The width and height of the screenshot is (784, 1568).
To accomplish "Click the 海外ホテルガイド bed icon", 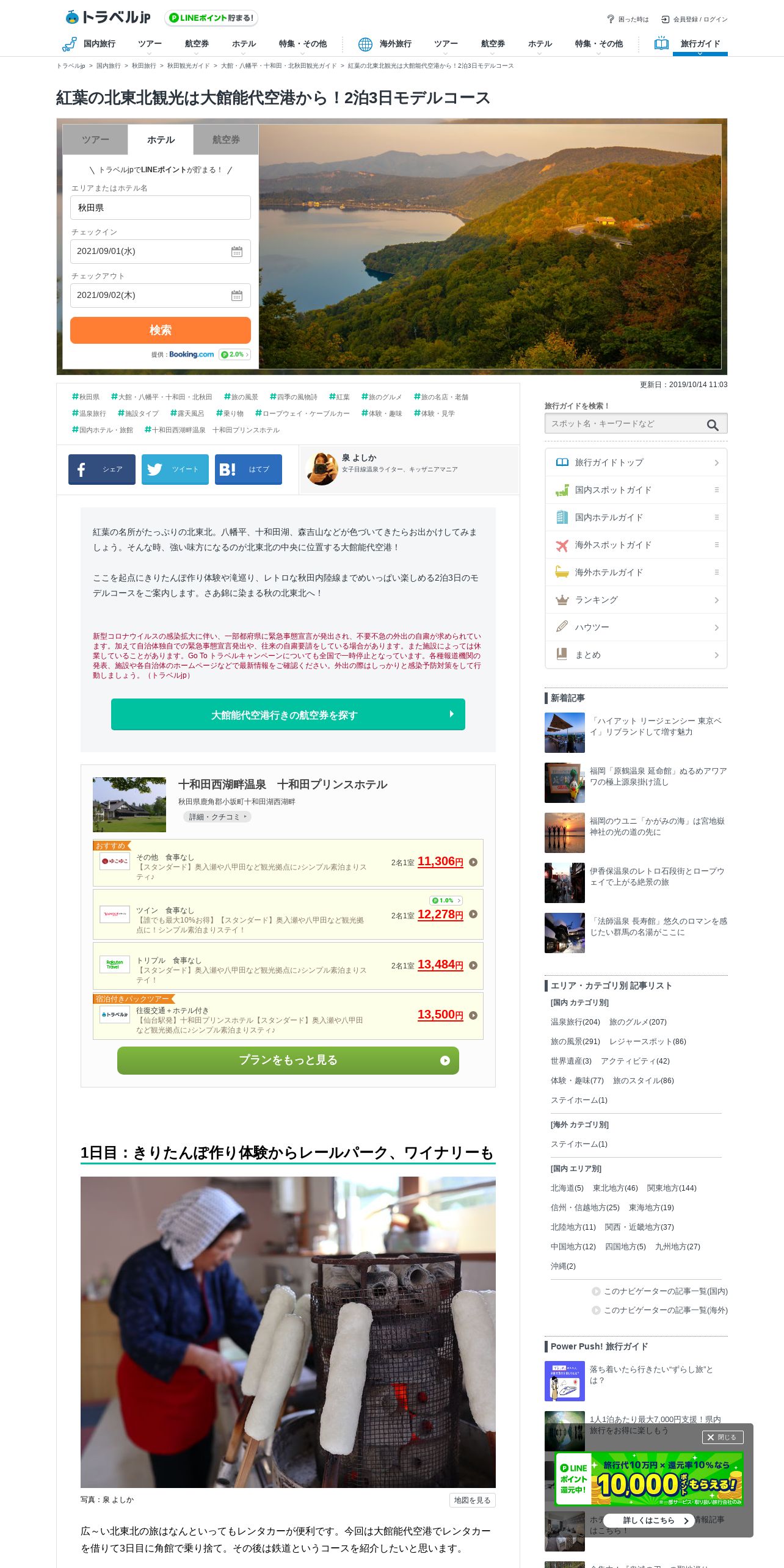I will 562,572.
